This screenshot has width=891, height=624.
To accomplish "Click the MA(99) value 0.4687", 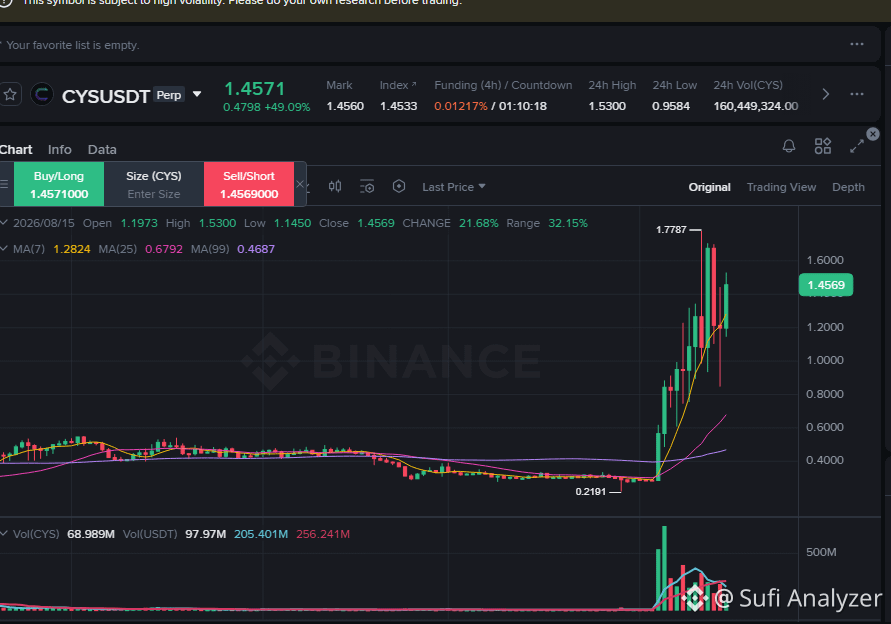I will coord(256,249).
